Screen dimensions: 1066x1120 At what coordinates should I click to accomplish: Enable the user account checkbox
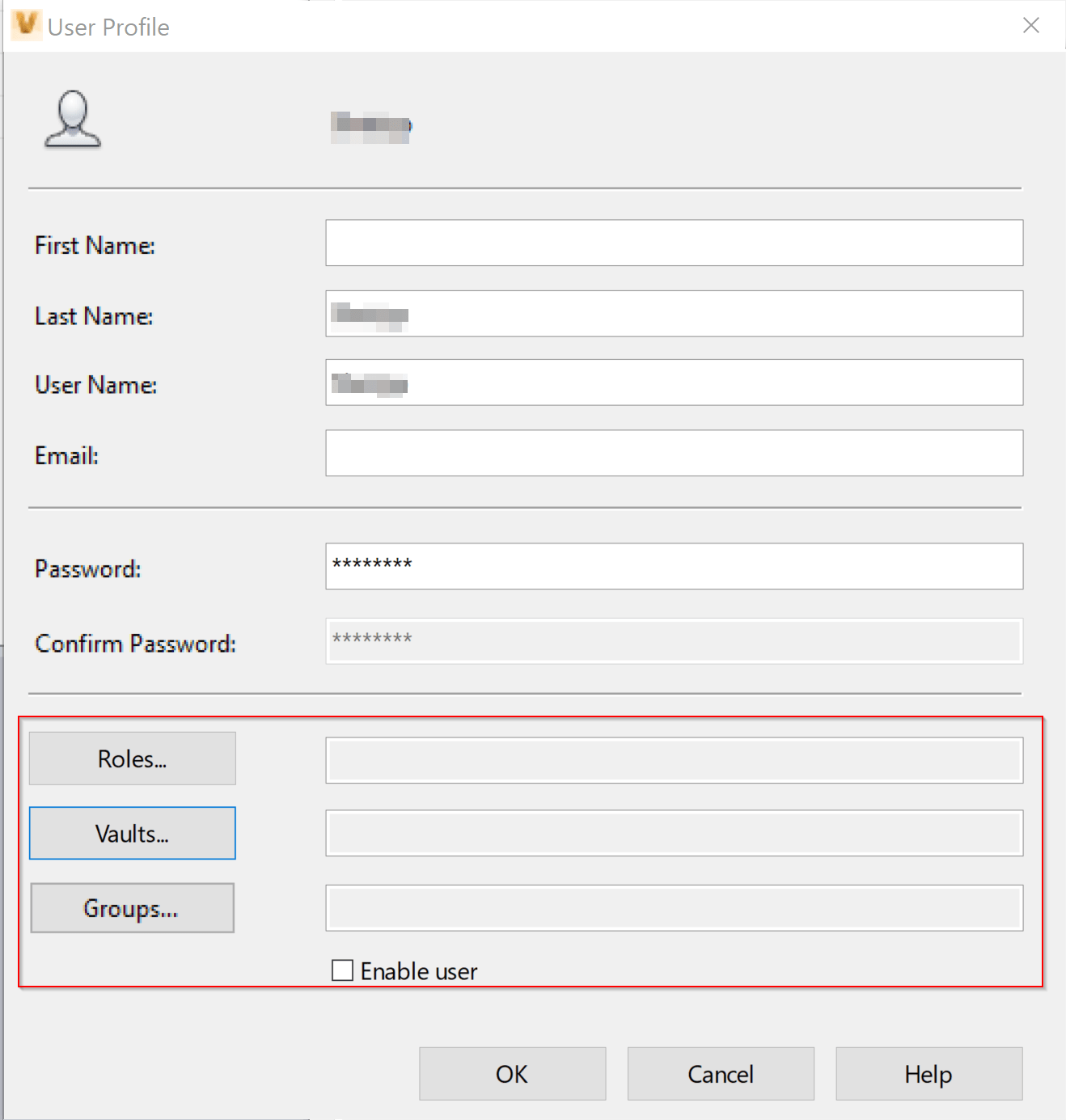(x=341, y=969)
